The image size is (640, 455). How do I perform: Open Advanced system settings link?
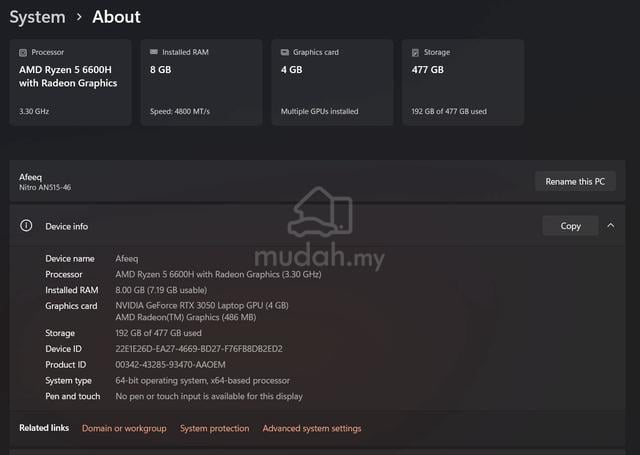(312, 428)
